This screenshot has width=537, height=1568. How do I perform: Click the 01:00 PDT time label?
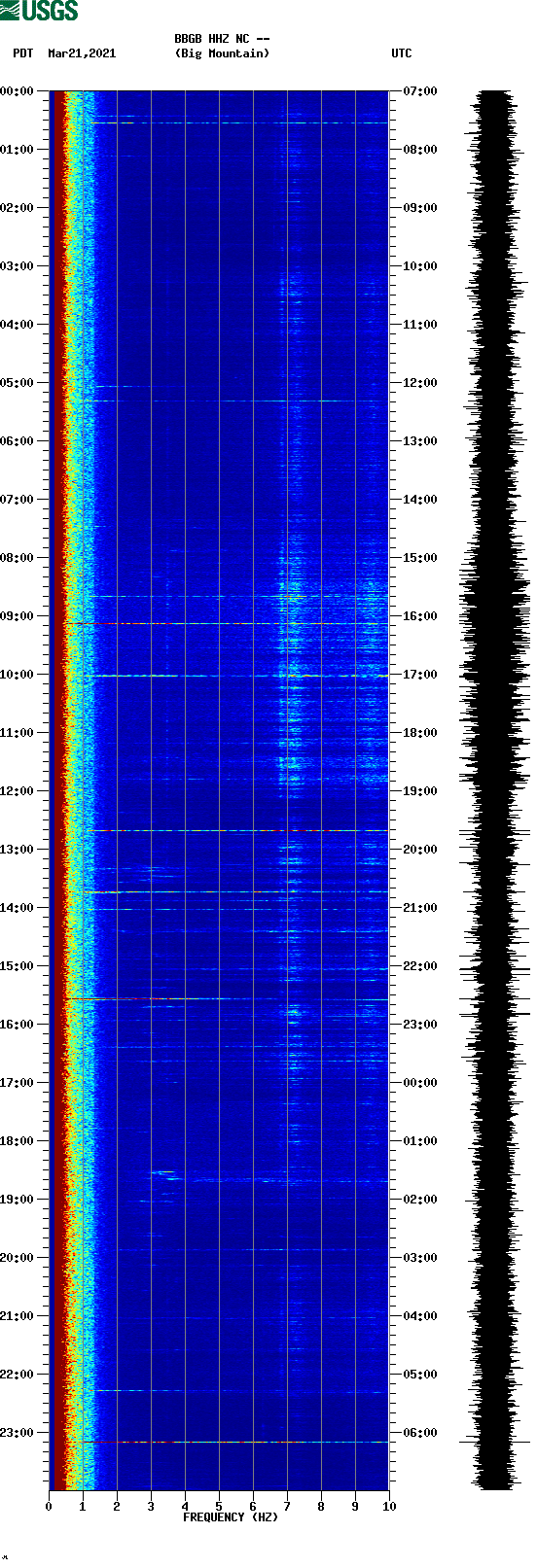(x=18, y=150)
